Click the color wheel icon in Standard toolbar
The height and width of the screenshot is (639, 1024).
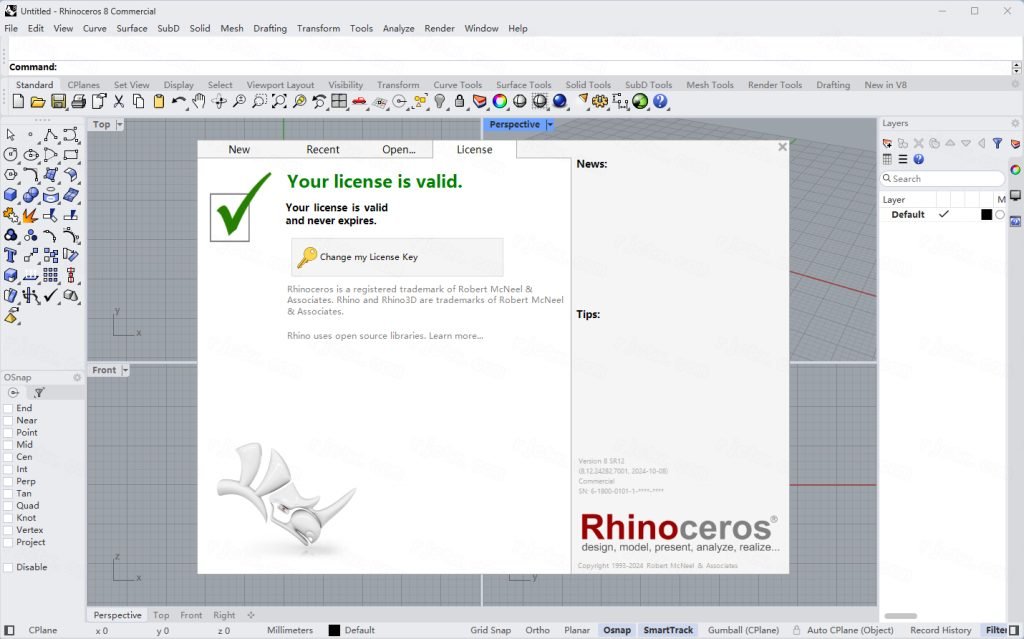(x=500, y=101)
